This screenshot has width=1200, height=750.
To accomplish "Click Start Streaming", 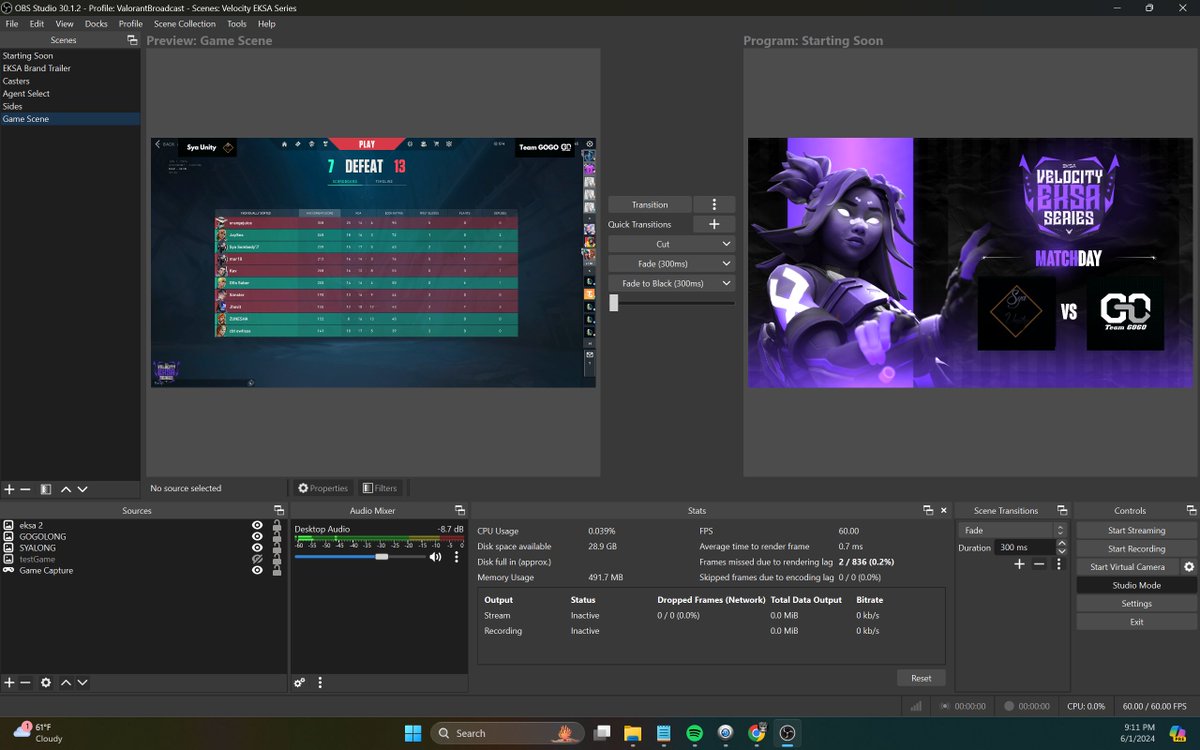I will [x=1136, y=530].
